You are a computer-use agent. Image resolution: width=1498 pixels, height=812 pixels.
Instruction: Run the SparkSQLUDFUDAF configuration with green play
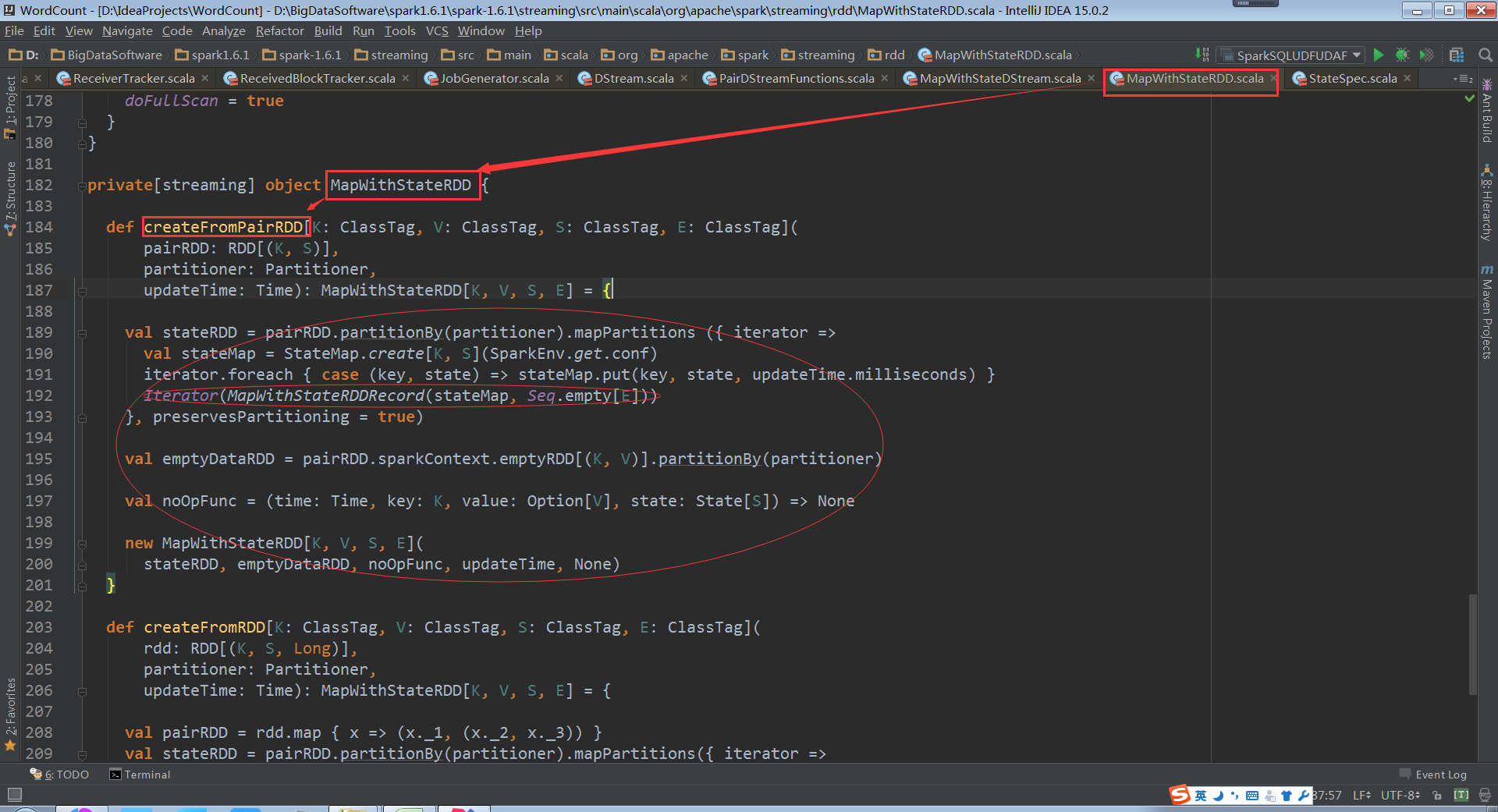(1379, 55)
